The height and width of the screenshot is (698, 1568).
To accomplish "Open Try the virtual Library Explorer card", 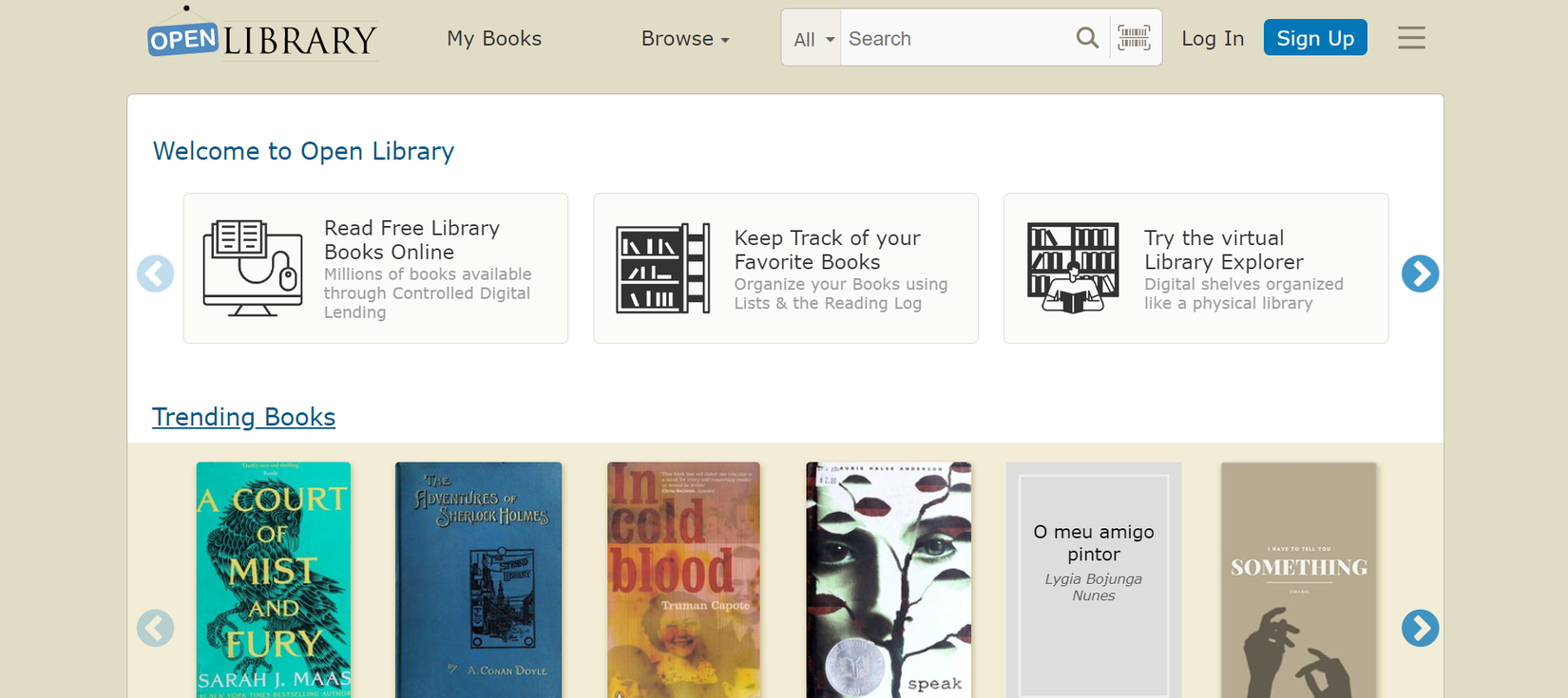I will click(x=1195, y=269).
